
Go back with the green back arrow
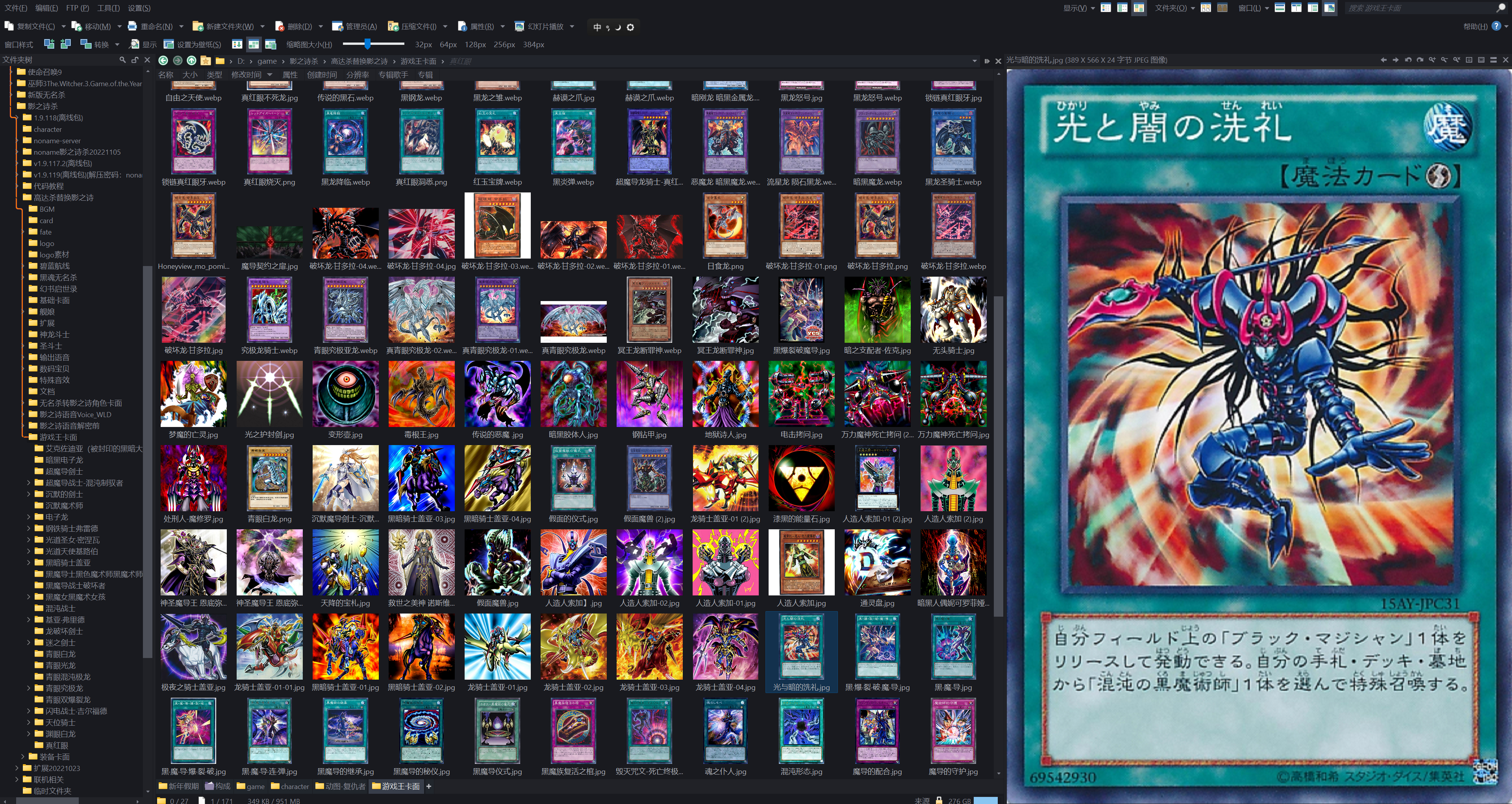point(163,60)
